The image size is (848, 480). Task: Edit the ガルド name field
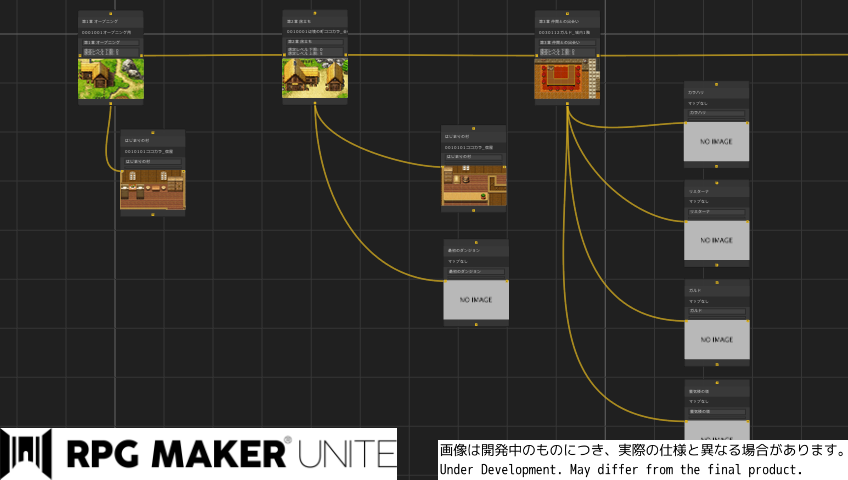[717, 311]
